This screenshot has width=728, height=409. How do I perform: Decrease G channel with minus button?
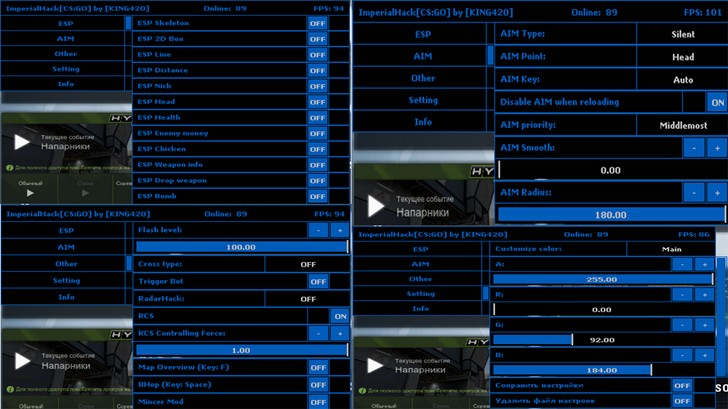pos(682,325)
